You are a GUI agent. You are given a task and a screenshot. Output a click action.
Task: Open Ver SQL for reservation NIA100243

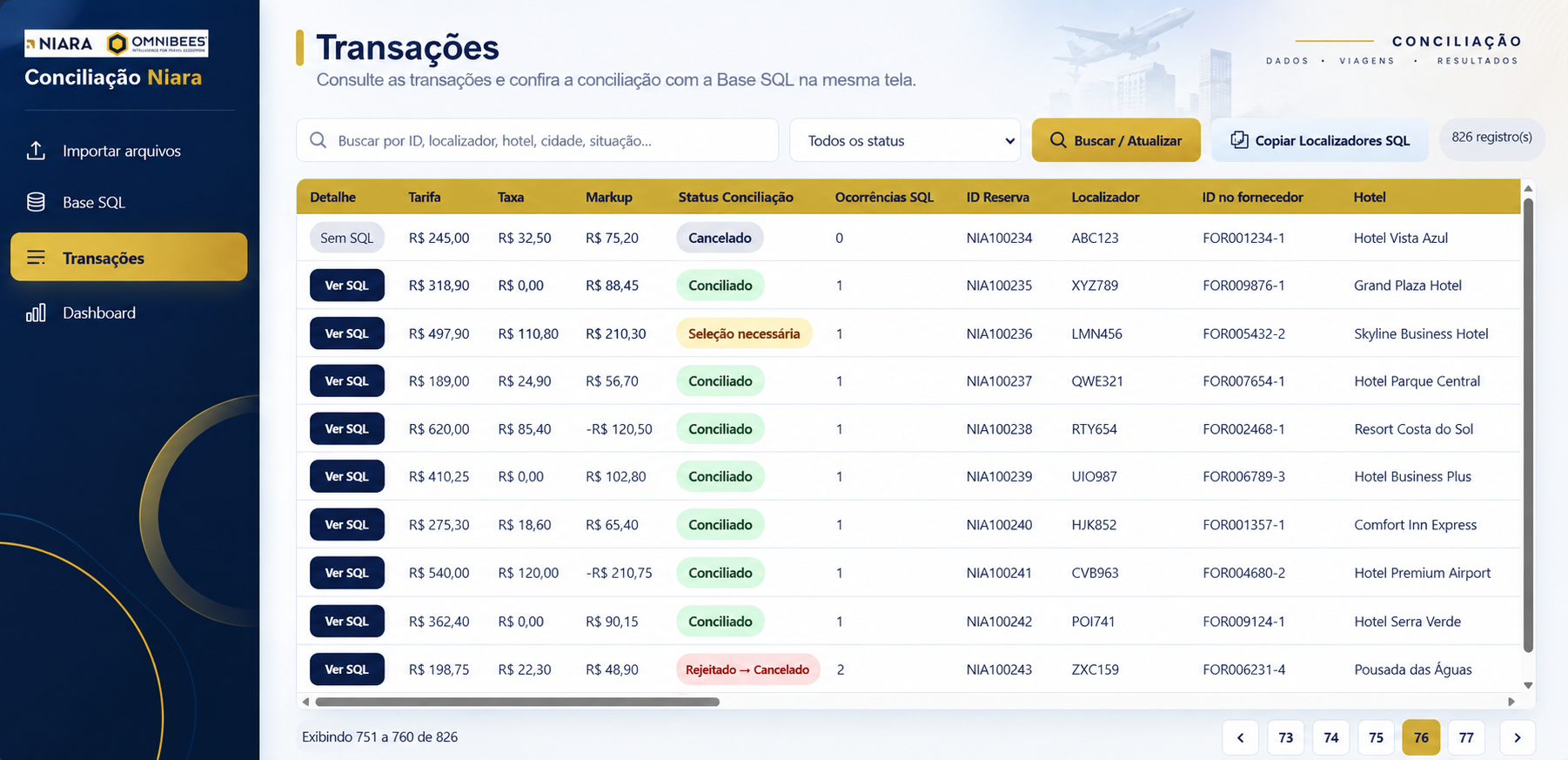coord(346,669)
